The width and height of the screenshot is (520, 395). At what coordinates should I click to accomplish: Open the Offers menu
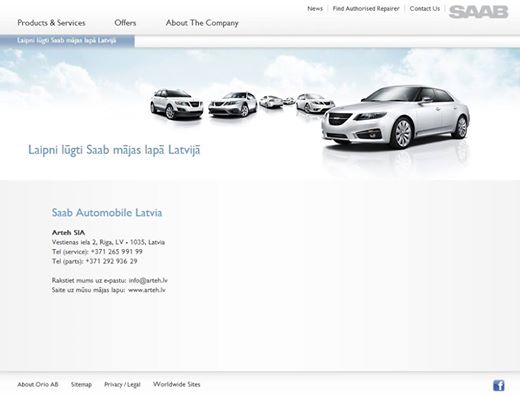(x=125, y=23)
